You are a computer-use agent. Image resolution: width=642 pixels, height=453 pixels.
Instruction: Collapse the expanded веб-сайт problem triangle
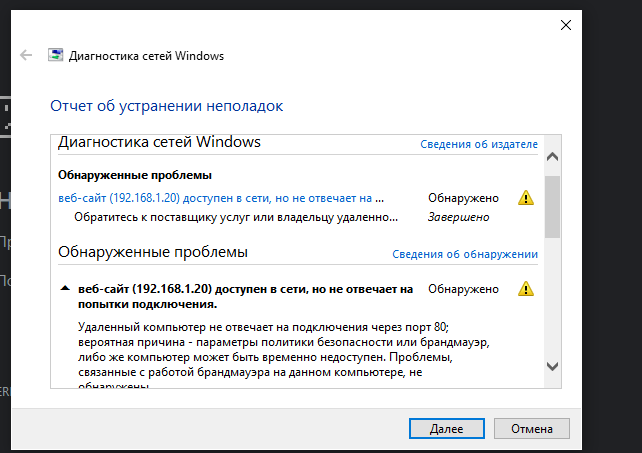click(x=65, y=288)
